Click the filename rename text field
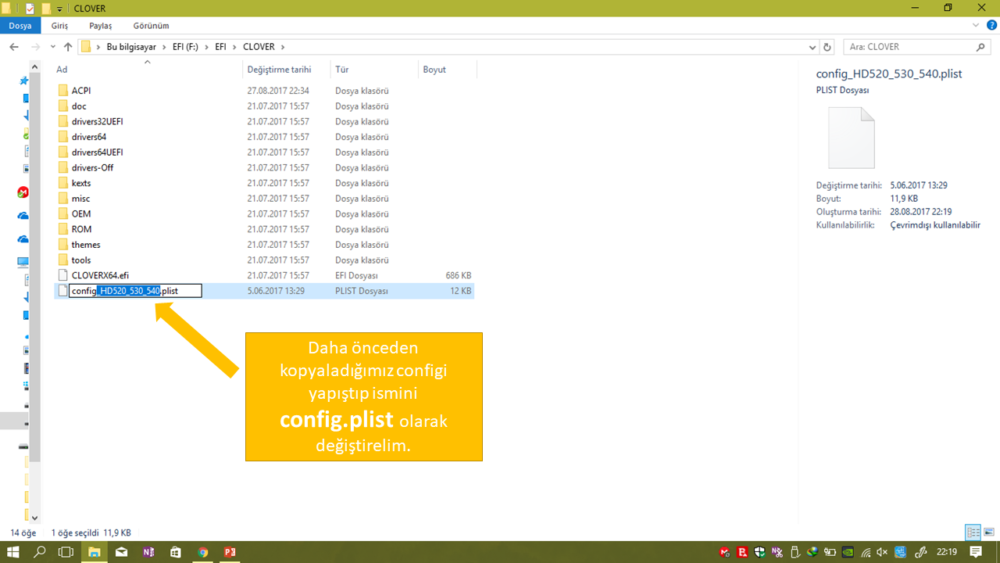This screenshot has width=1000, height=563. [x=135, y=291]
